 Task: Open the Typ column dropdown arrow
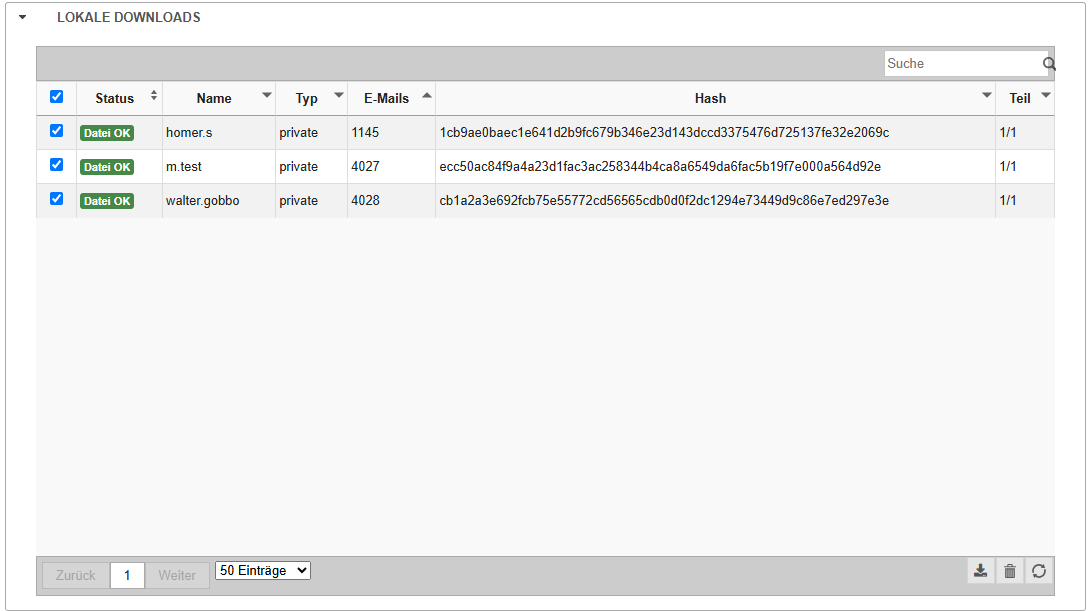[x=338, y=96]
